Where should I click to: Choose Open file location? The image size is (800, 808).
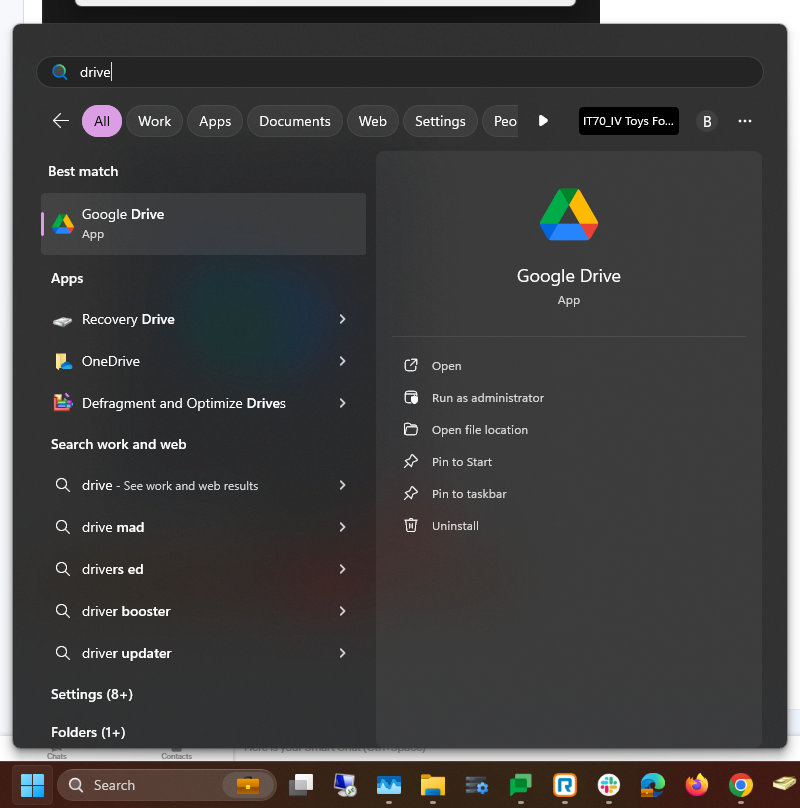click(479, 430)
